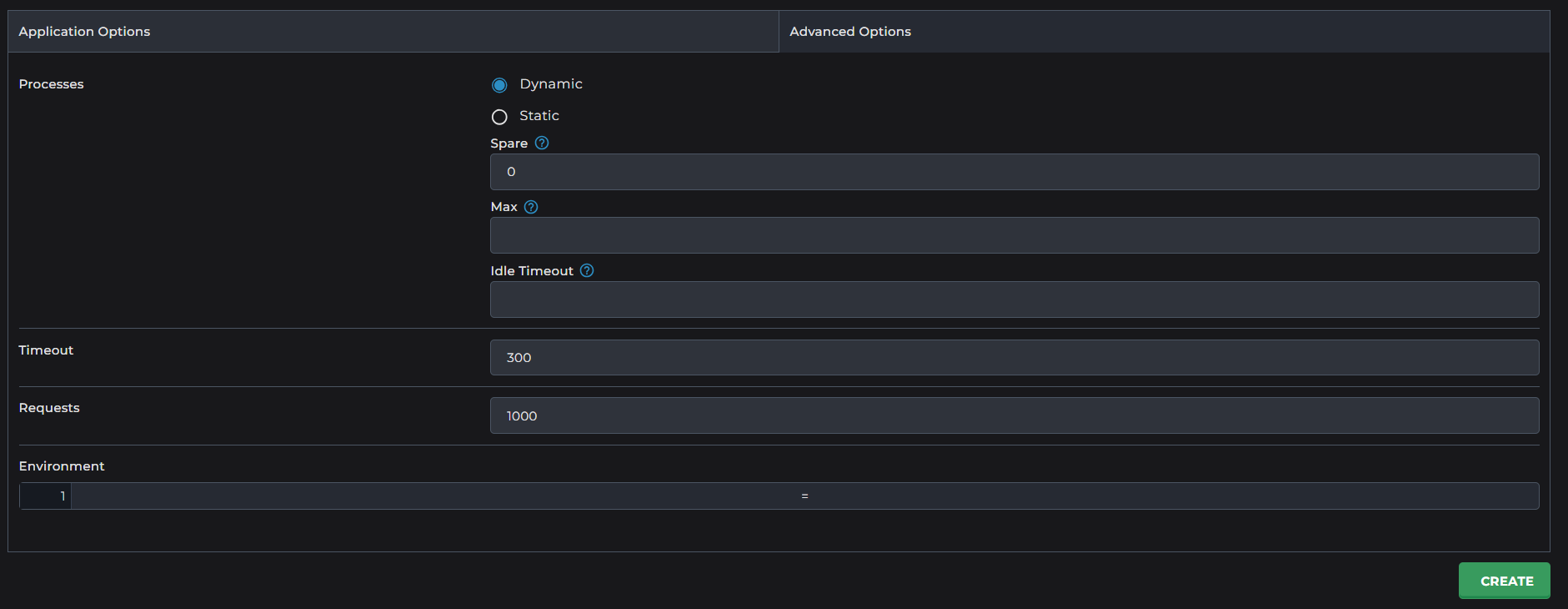1568x609 pixels.
Task: Select the Dynamic processes radio button
Action: pyautogui.click(x=499, y=85)
